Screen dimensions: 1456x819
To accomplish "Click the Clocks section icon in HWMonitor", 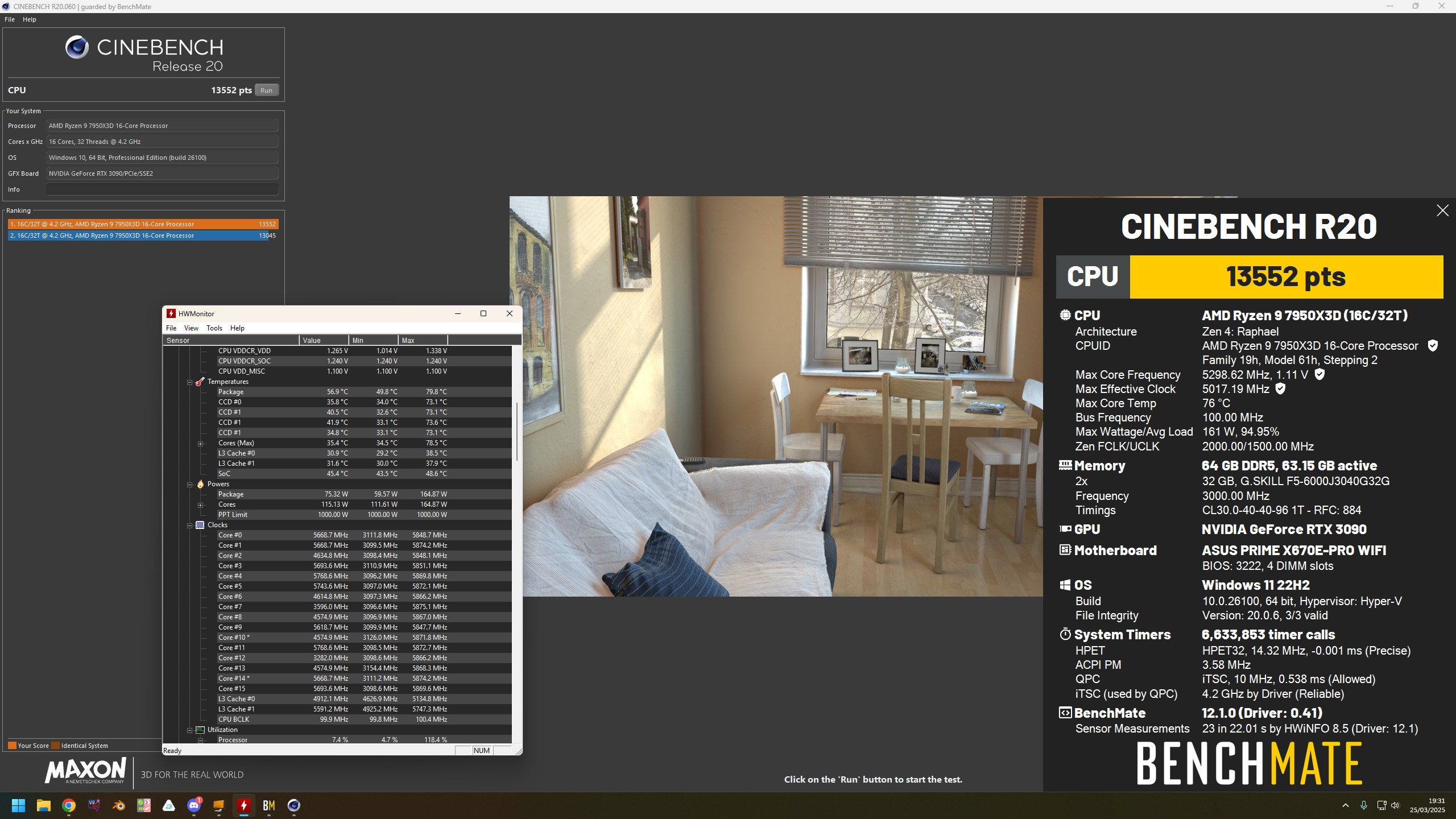I will 200,525.
